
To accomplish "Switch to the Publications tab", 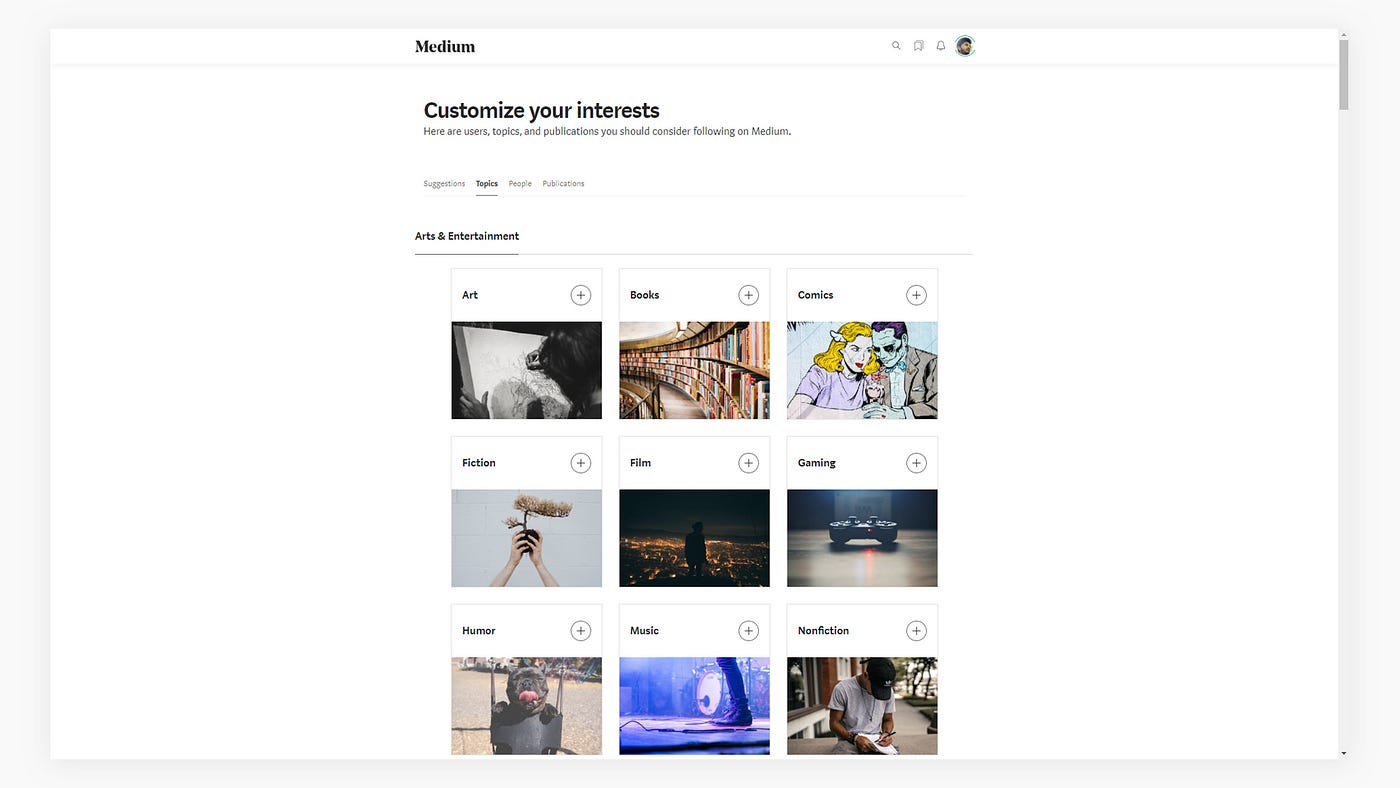I will tap(563, 183).
